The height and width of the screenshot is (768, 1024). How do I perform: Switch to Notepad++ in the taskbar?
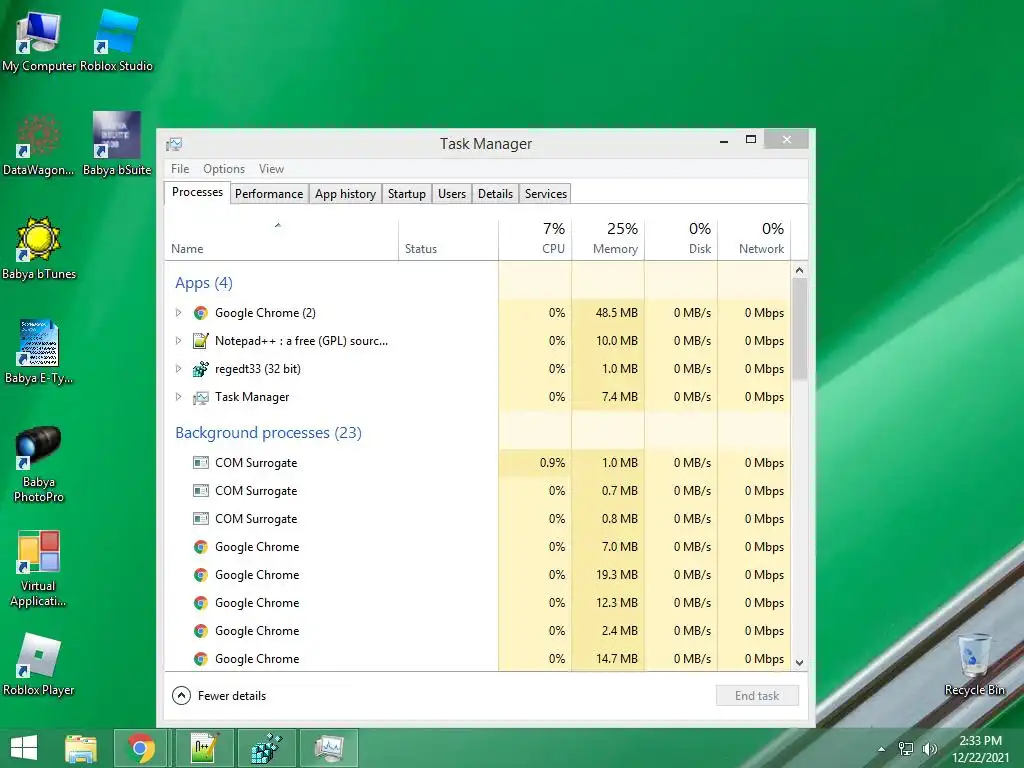tap(204, 748)
